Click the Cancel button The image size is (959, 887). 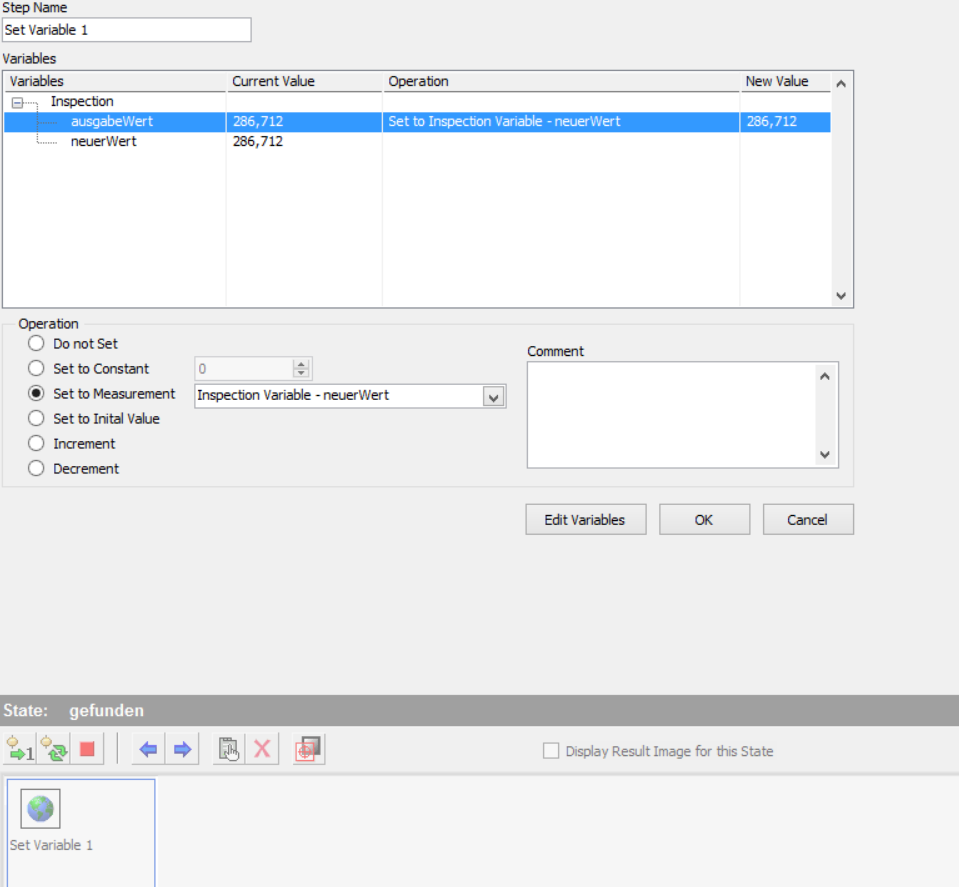pos(808,519)
